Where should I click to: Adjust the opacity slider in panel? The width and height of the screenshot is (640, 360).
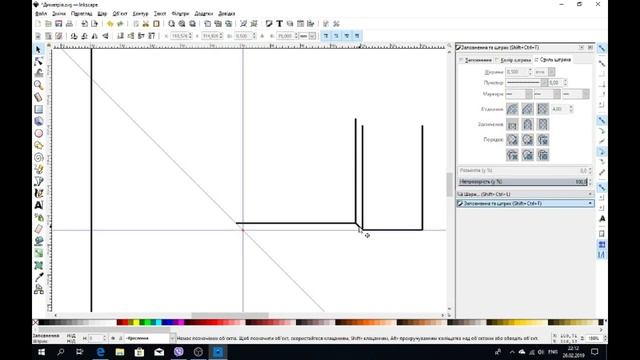[x=522, y=182]
